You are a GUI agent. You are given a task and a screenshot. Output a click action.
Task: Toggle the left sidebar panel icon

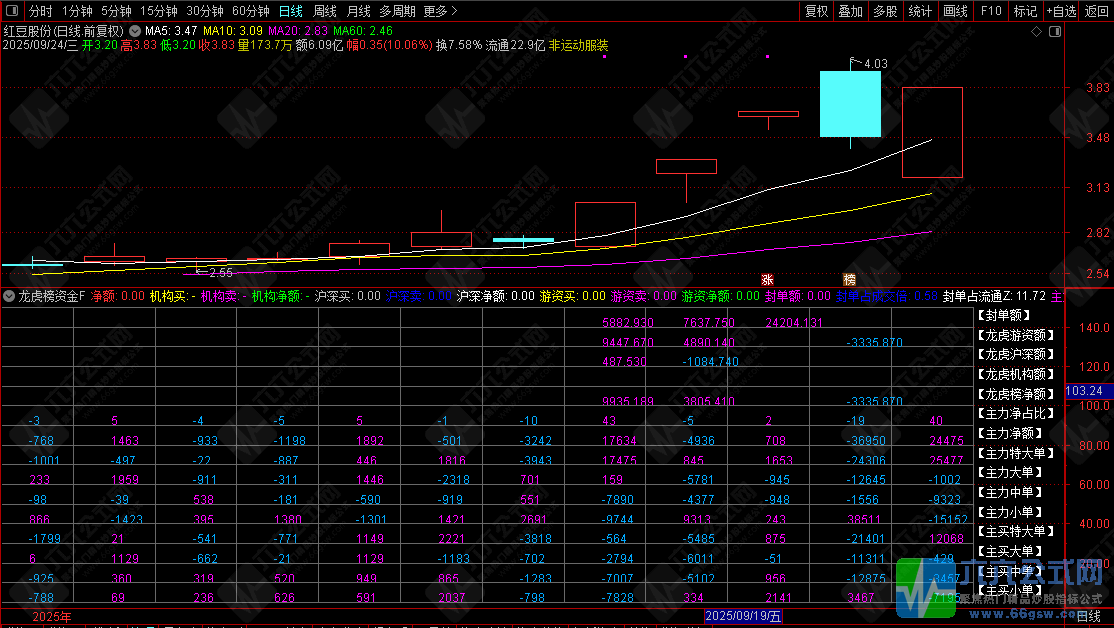(11, 11)
